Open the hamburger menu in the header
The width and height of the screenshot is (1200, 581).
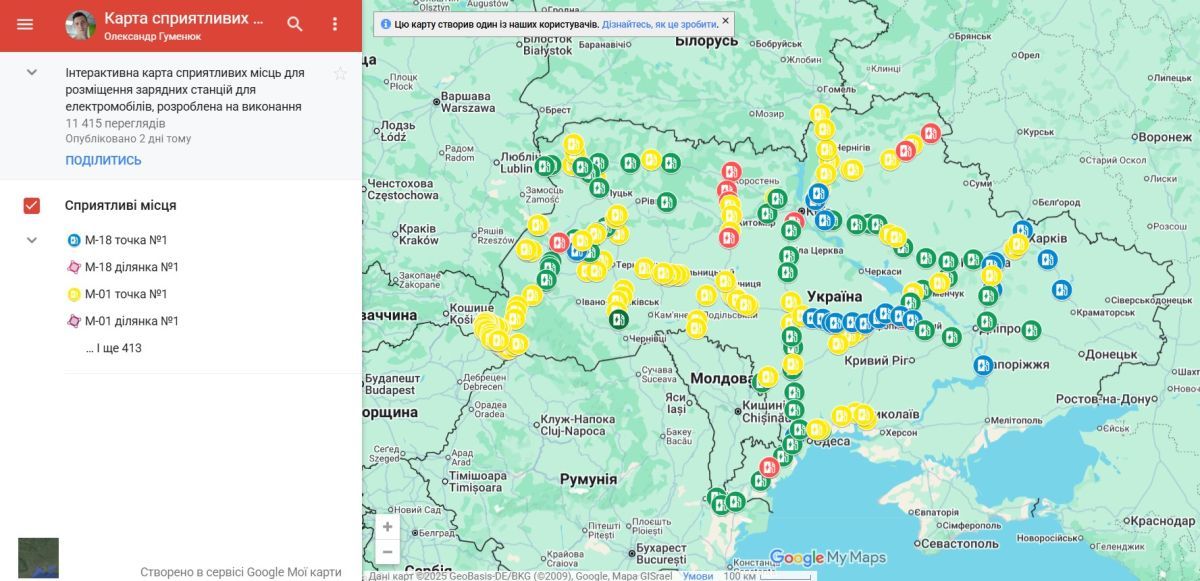point(25,24)
